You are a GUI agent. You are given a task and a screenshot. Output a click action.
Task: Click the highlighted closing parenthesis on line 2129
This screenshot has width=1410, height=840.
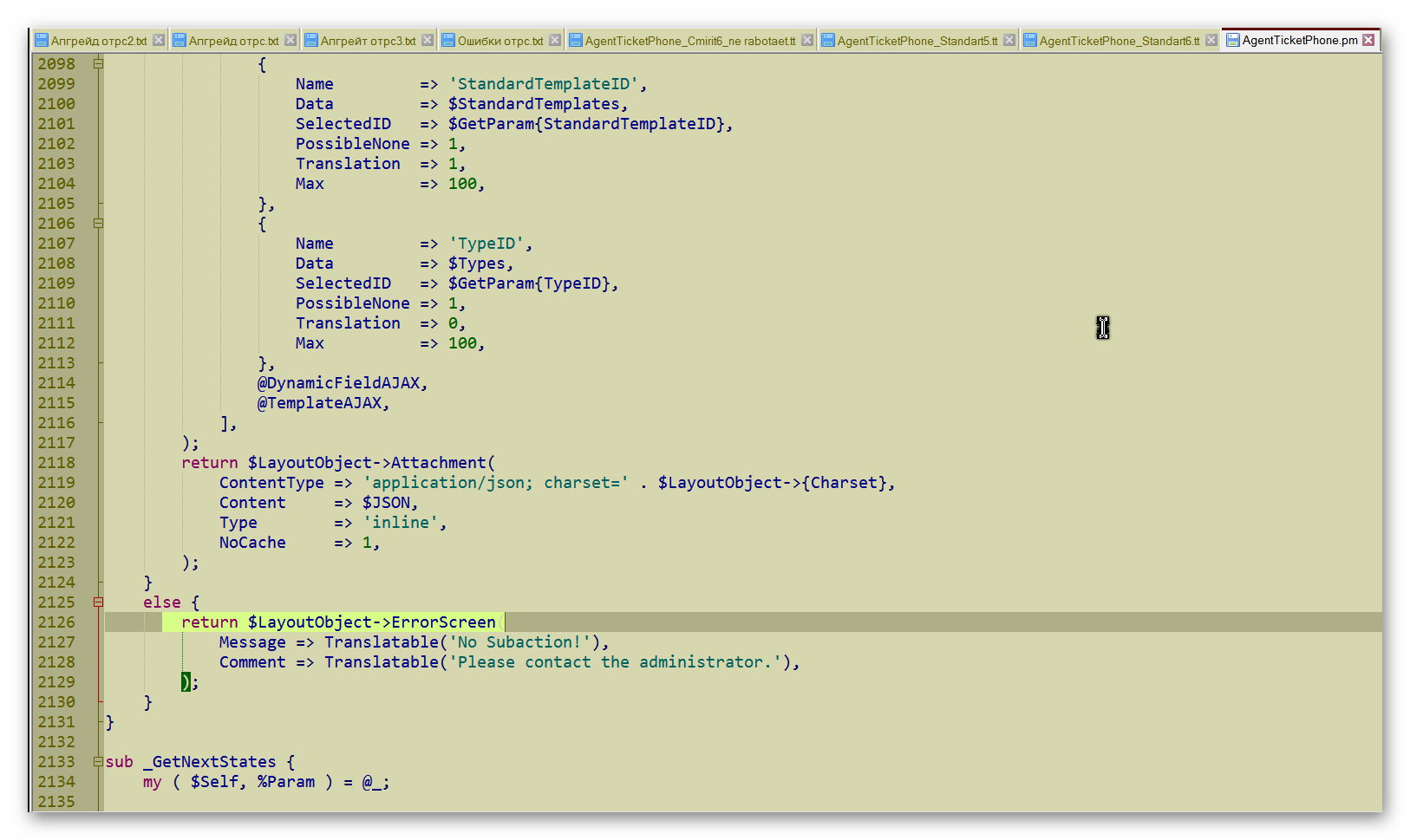[x=186, y=681]
